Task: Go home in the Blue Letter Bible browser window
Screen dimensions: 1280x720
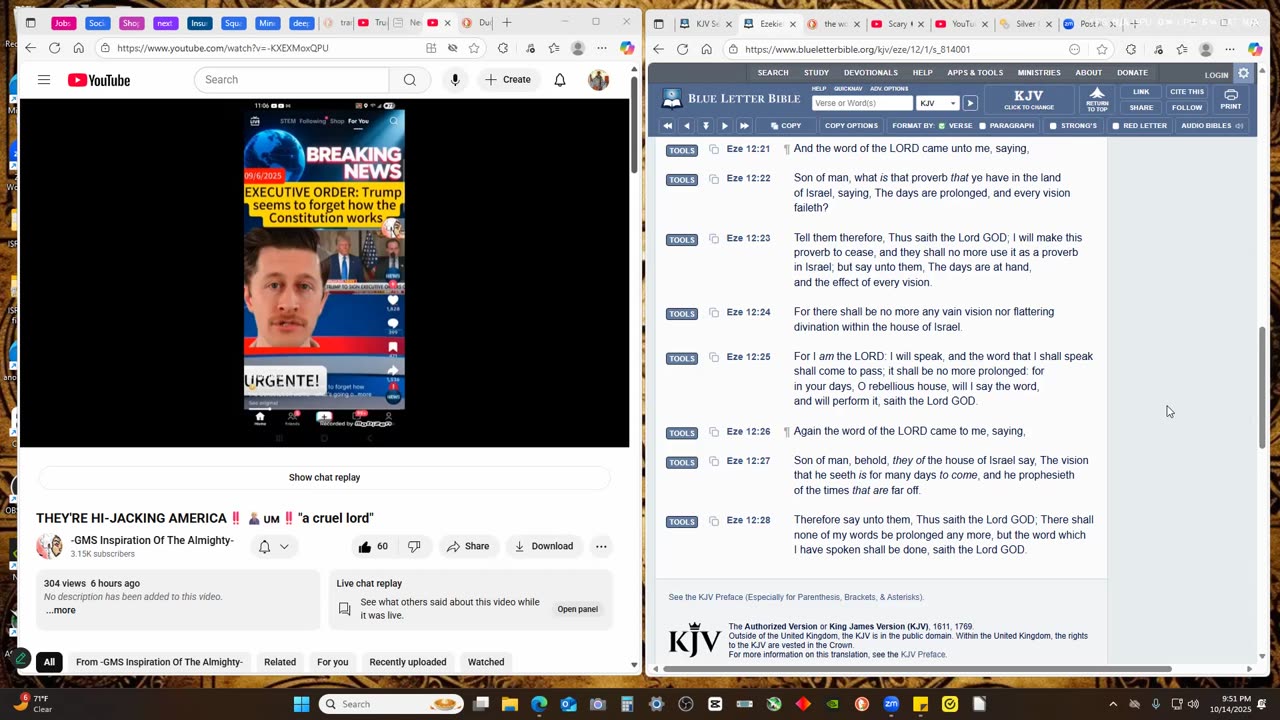Action: (706, 49)
